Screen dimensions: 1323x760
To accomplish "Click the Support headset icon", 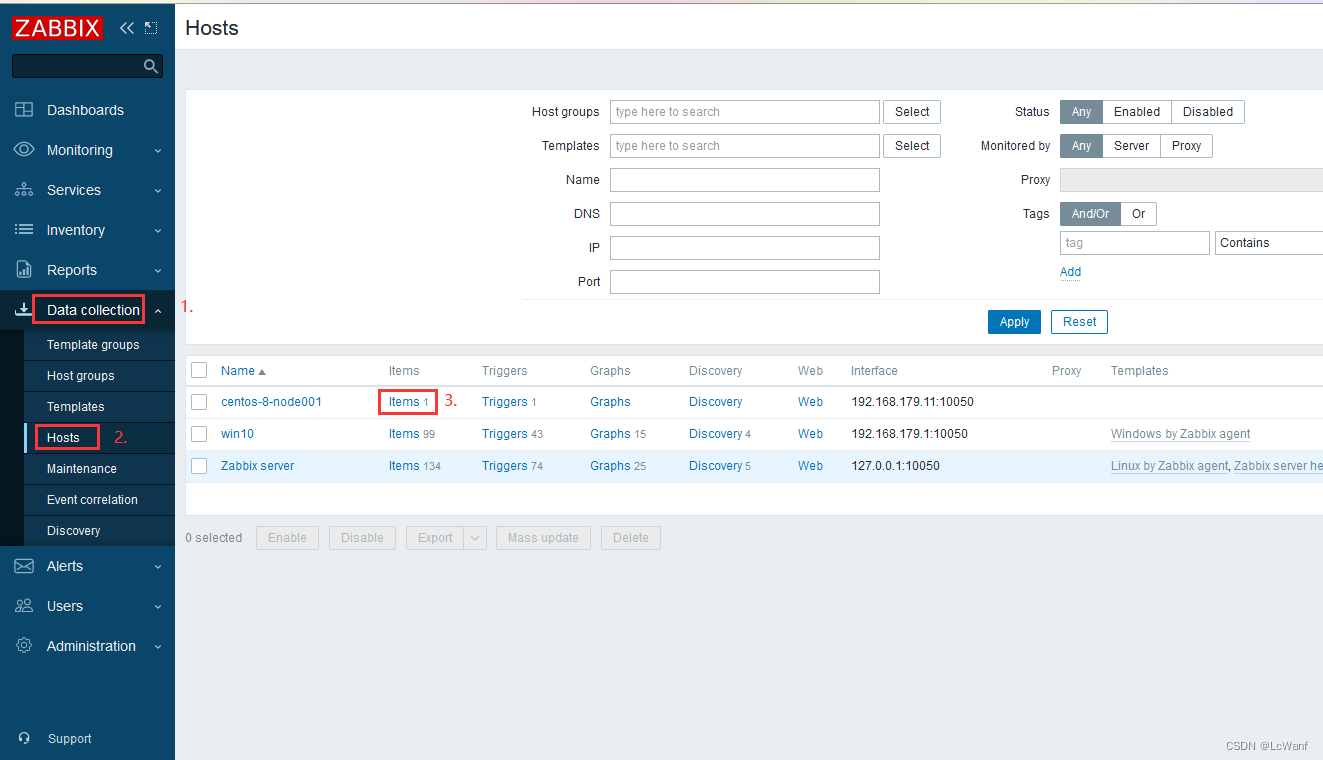I will 25,738.
